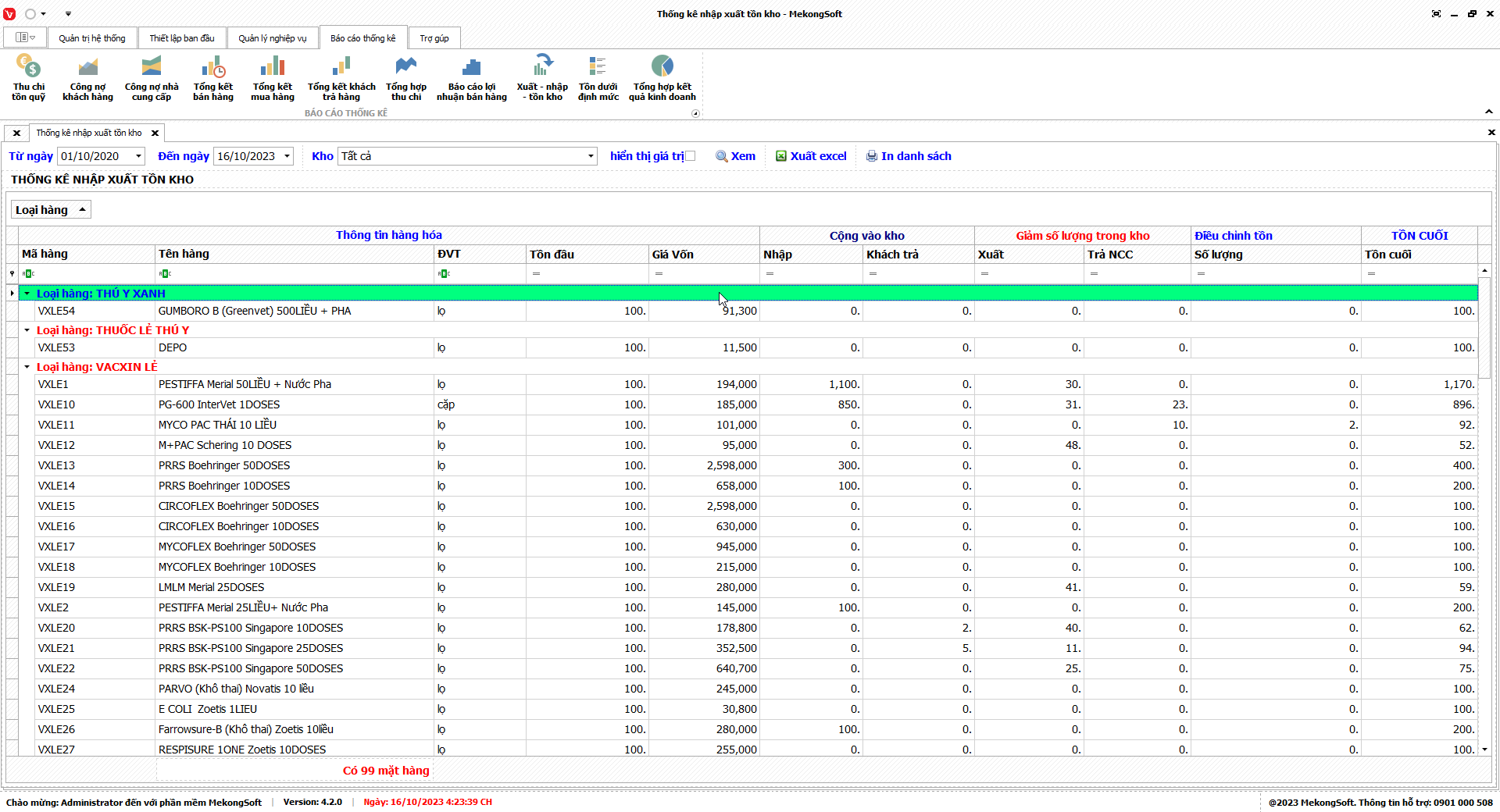Open Tồn dưới định mức report
This screenshot has height=812, width=1500.
(x=598, y=78)
